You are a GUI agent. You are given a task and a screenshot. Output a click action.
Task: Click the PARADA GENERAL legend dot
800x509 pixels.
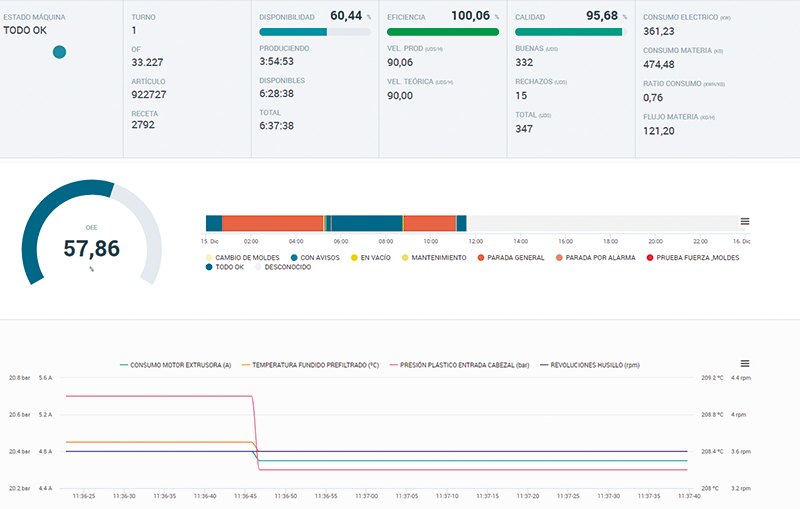481,257
